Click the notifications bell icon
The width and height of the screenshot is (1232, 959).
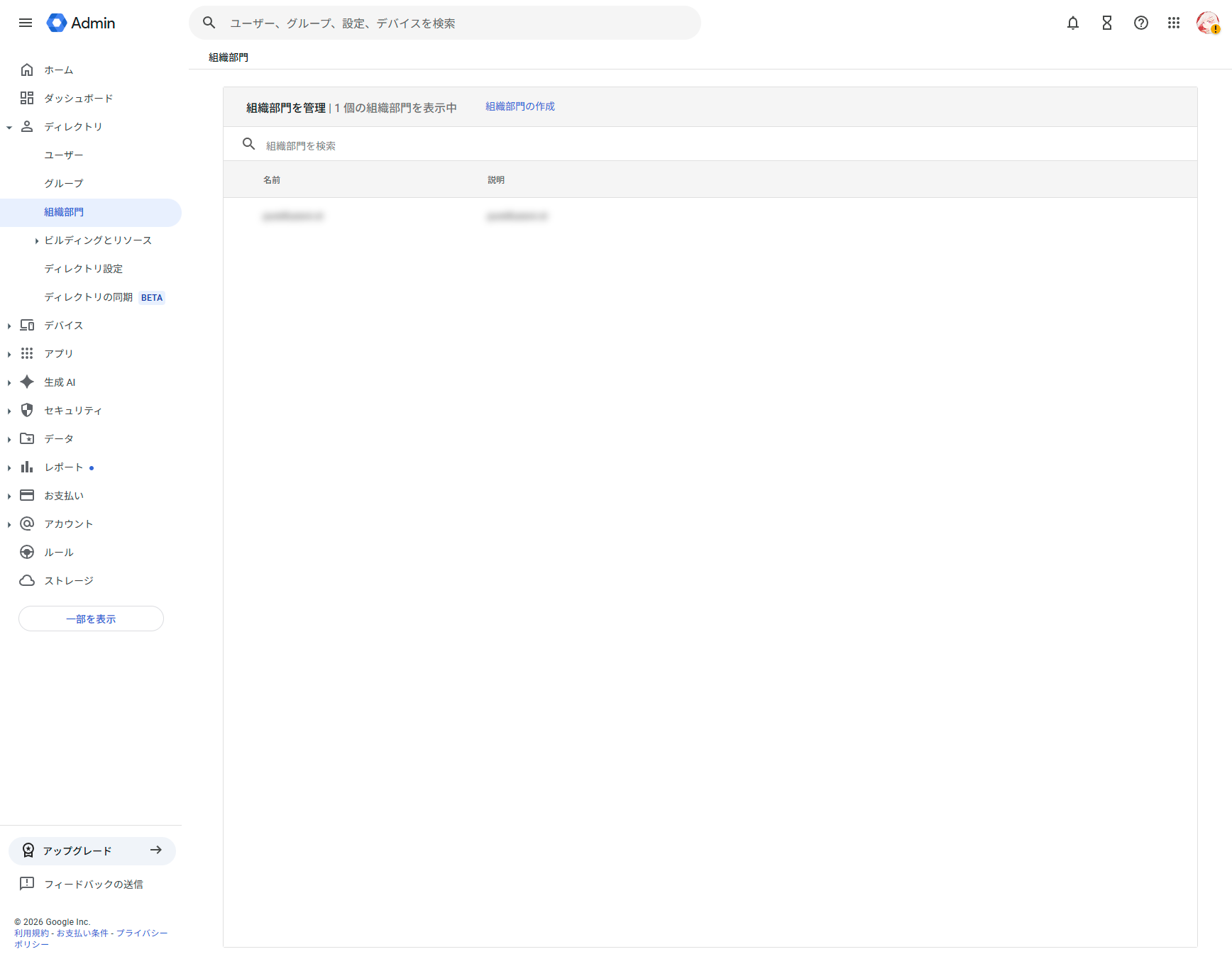[1072, 23]
